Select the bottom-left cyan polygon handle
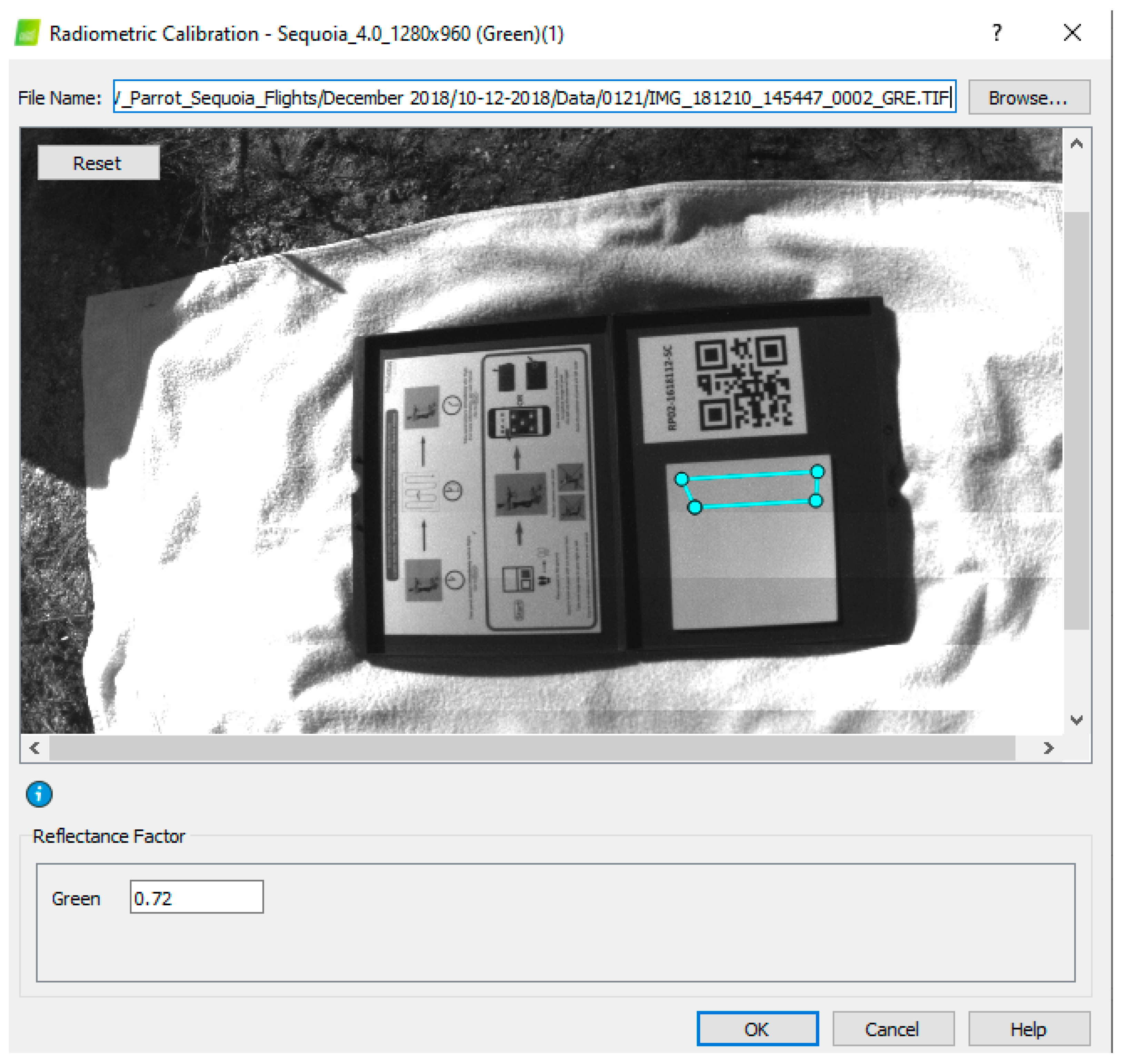The height and width of the screenshot is (1064, 1124). point(695,508)
